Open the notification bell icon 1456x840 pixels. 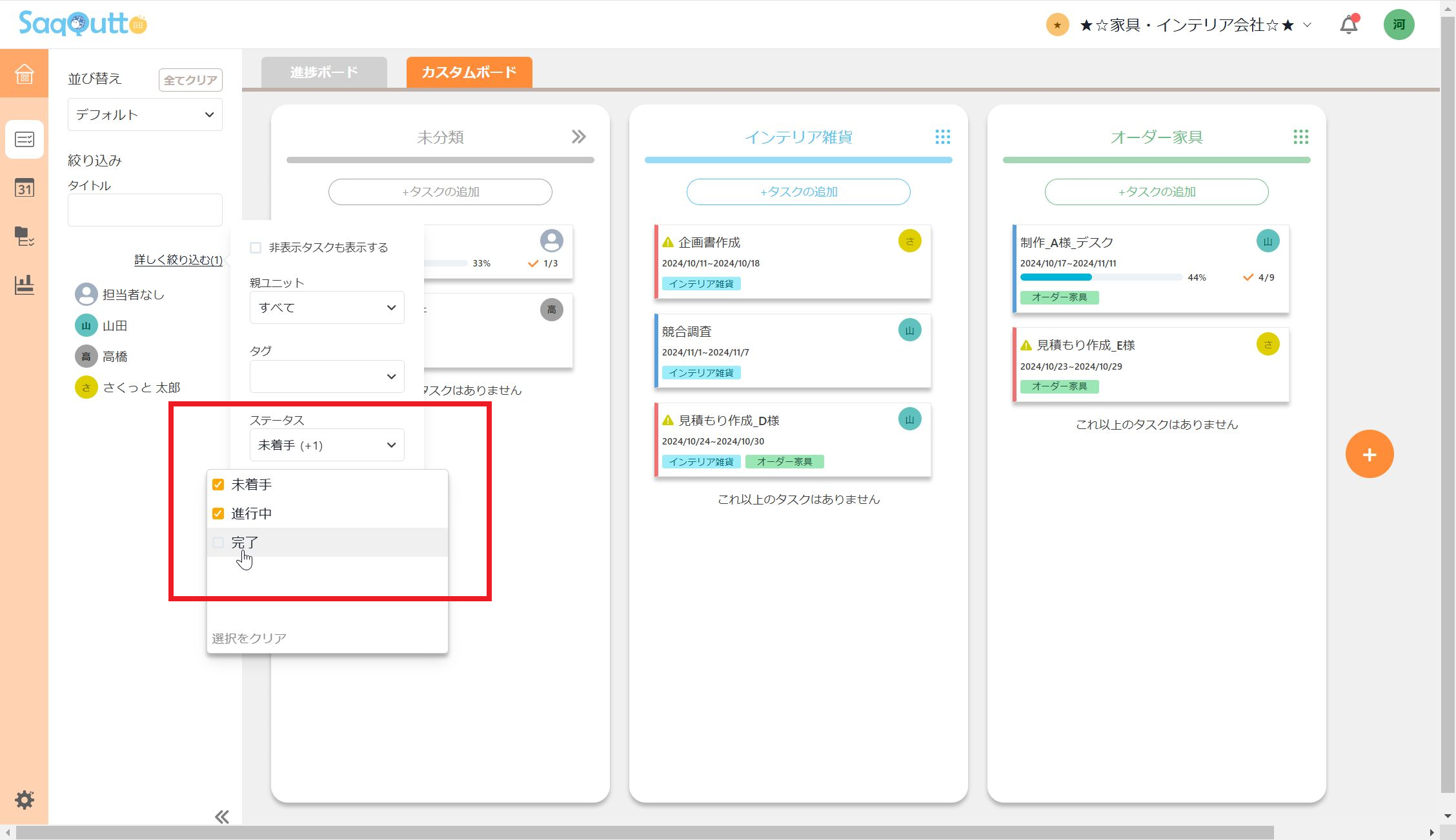coord(1349,24)
